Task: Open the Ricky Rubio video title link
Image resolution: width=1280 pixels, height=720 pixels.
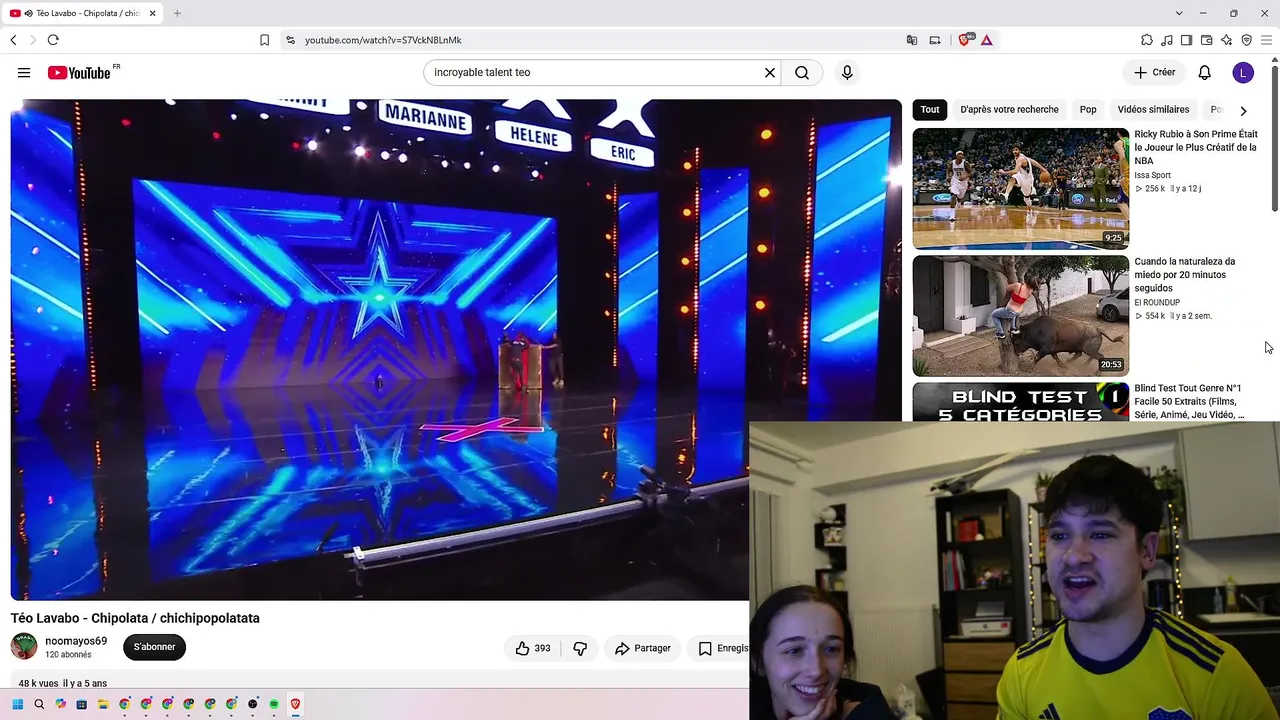Action: [x=1195, y=147]
